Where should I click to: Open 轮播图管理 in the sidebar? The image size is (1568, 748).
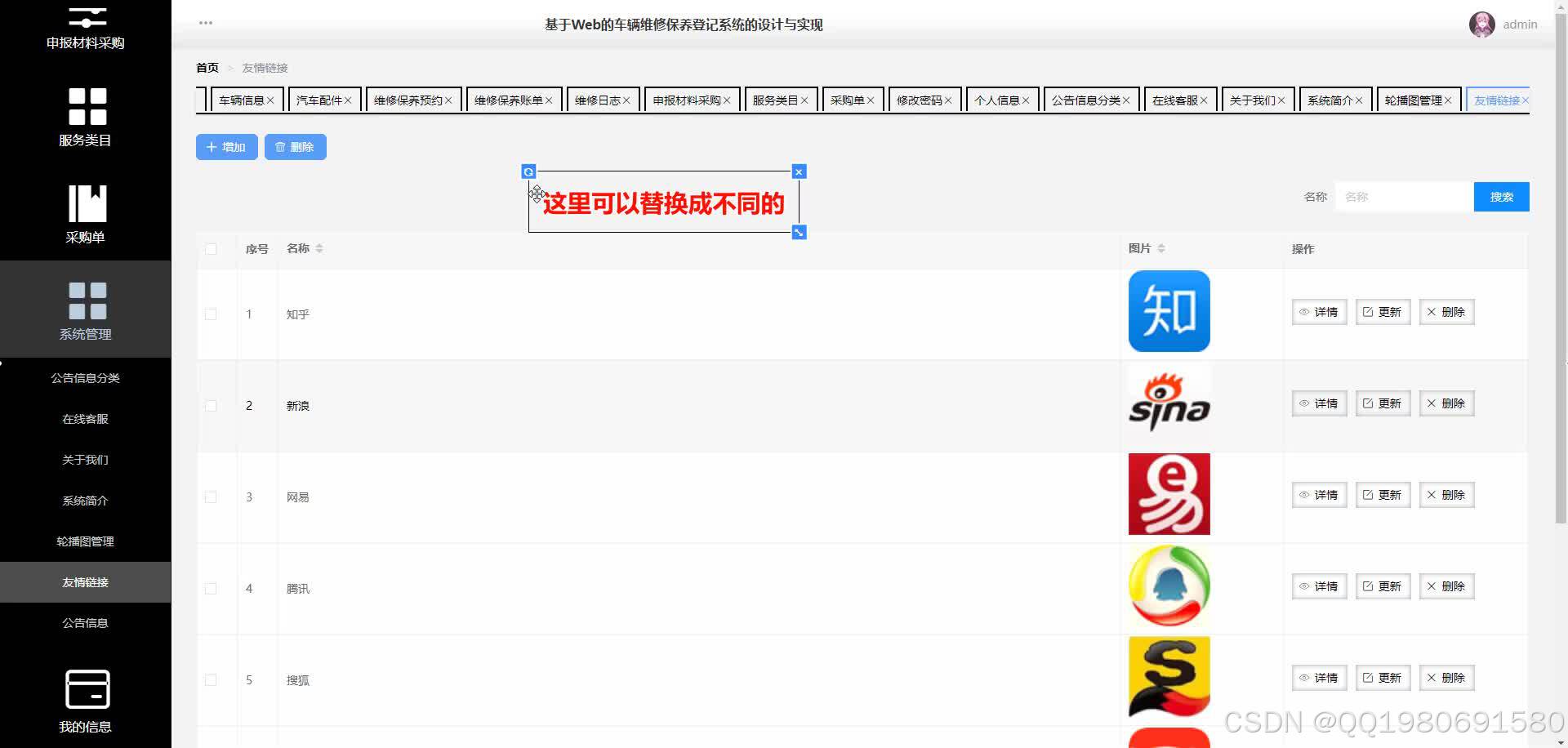pyautogui.click(x=86, y=541)
